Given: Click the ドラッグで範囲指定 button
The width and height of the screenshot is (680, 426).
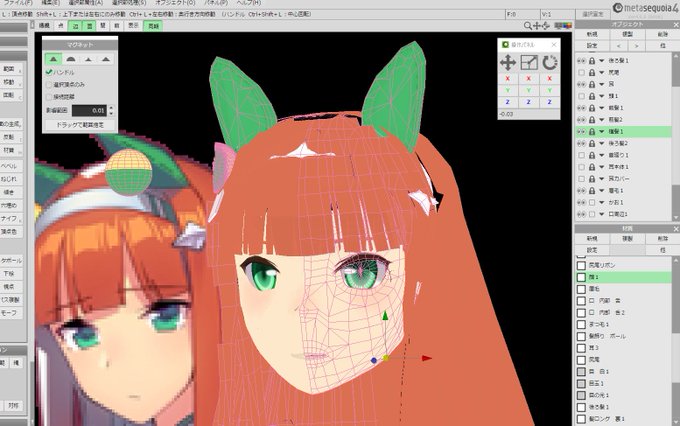Looking at the screenshot, I should (80, 125).
